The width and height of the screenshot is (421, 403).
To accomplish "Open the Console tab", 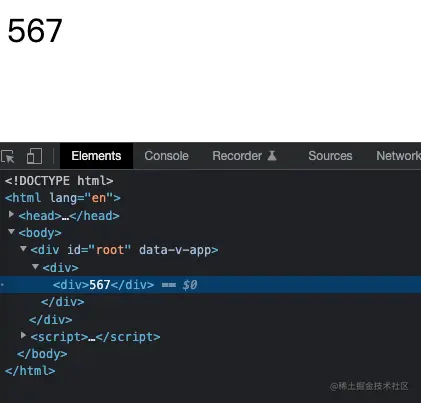I will (x=166, y=156).
